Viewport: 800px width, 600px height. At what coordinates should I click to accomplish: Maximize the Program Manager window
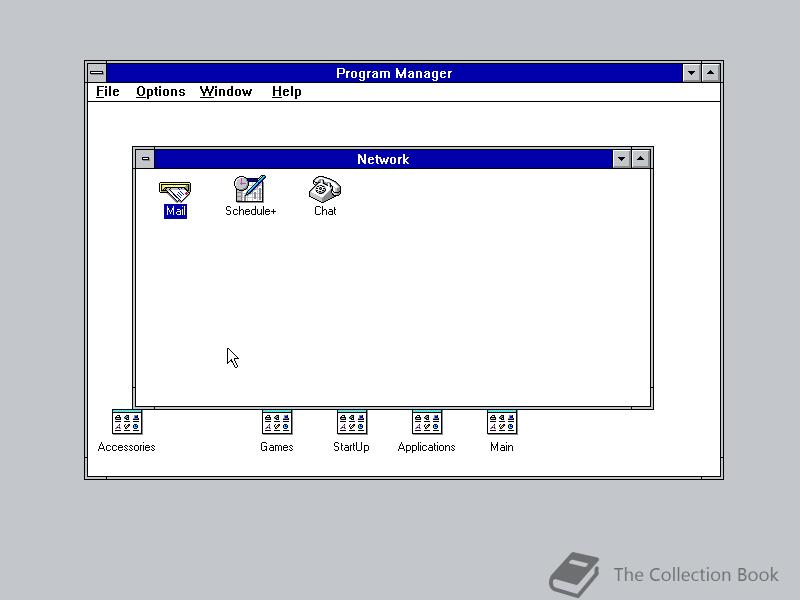(x=710, y=73)
